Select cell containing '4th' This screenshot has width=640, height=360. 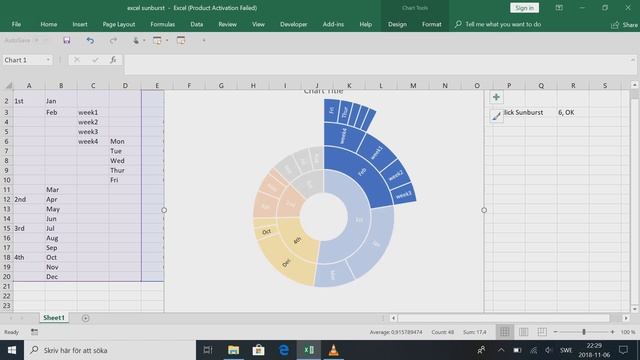[29, 257]
